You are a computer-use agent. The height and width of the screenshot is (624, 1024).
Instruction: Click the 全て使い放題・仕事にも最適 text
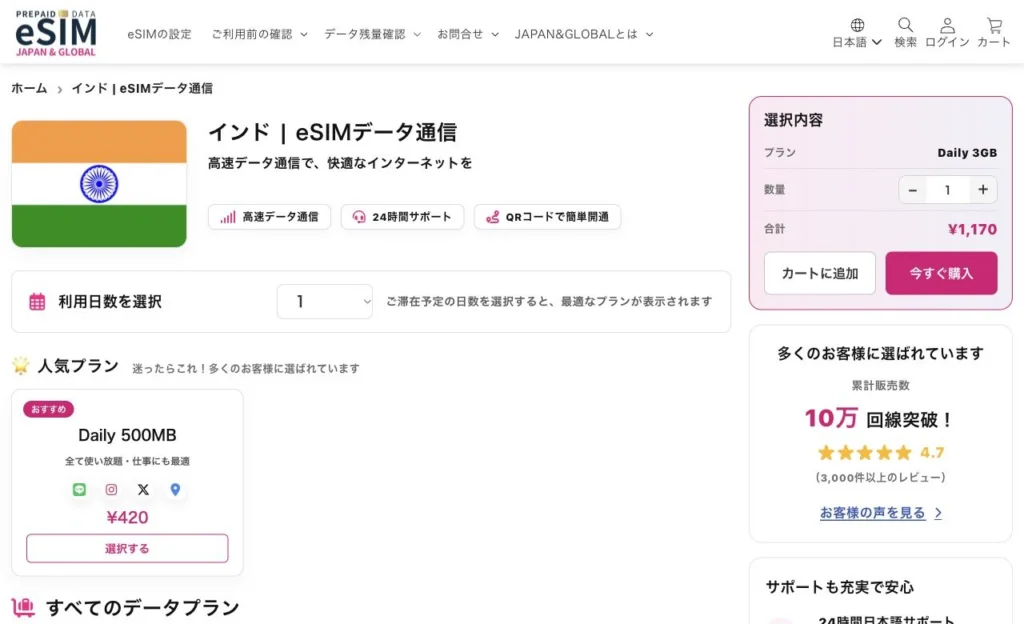click(127, 461)
